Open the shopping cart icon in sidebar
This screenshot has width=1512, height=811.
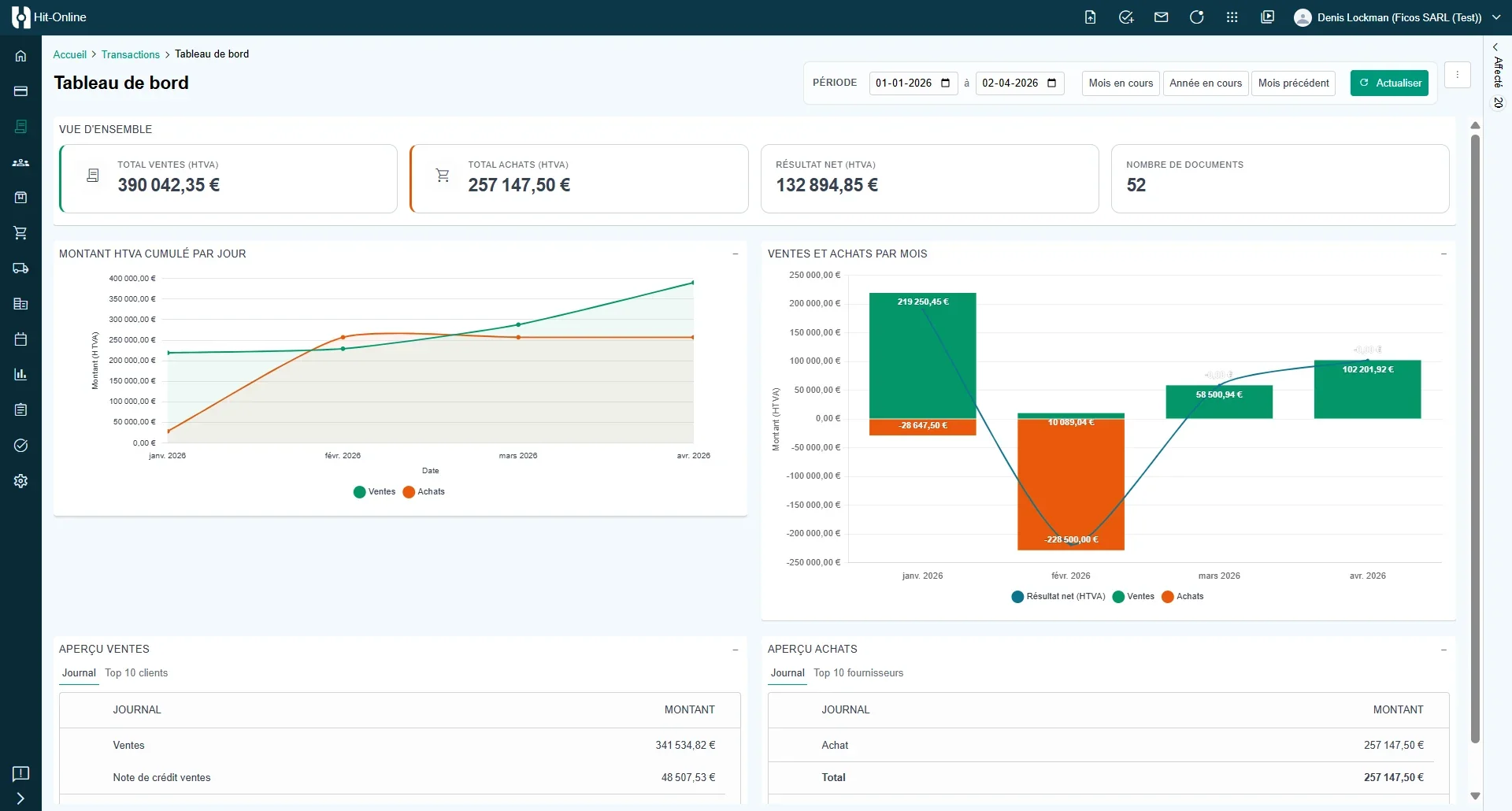tap(20, 233)
